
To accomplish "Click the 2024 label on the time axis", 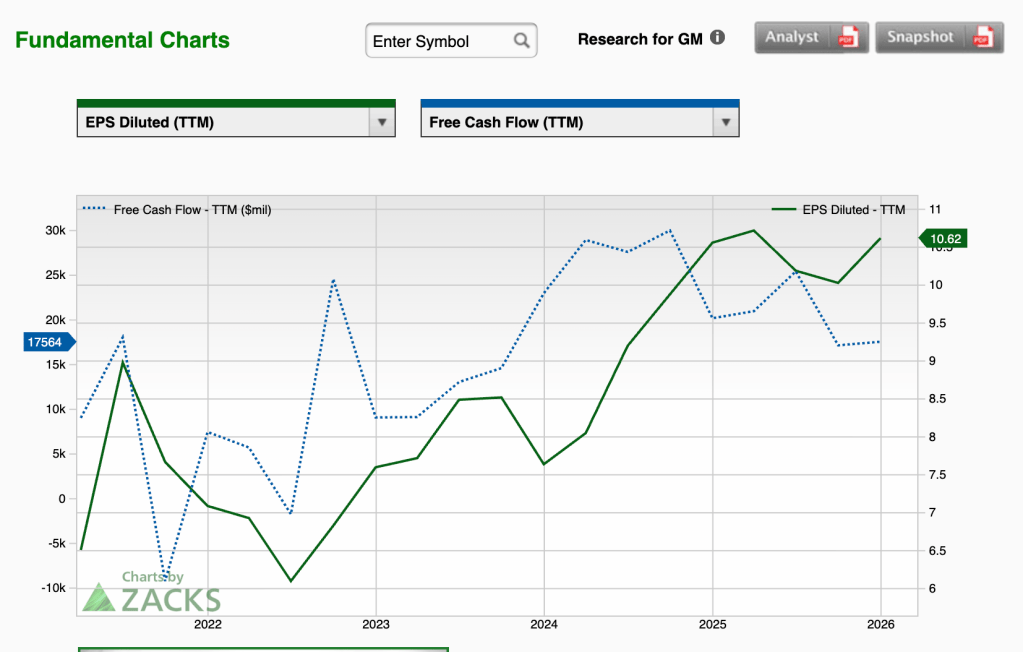I will 543,625.
